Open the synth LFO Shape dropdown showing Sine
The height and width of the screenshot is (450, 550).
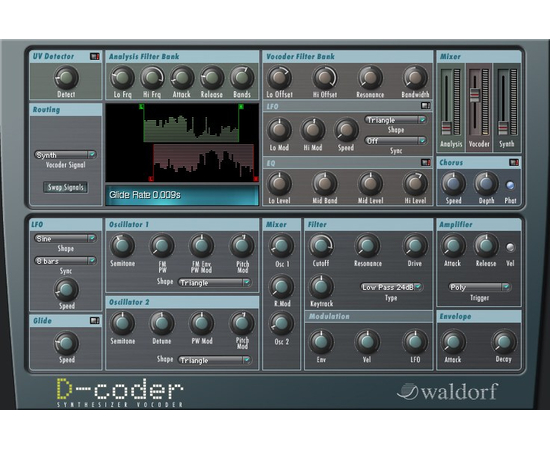[65, 239]
